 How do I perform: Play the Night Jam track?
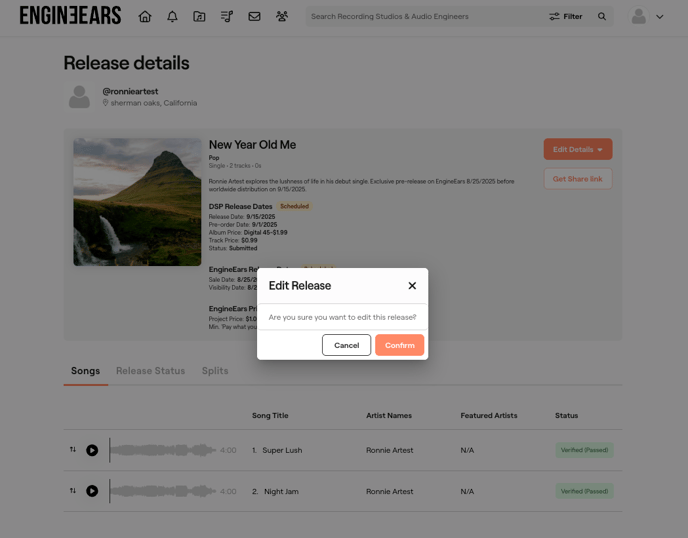click(x=92, y=491)
